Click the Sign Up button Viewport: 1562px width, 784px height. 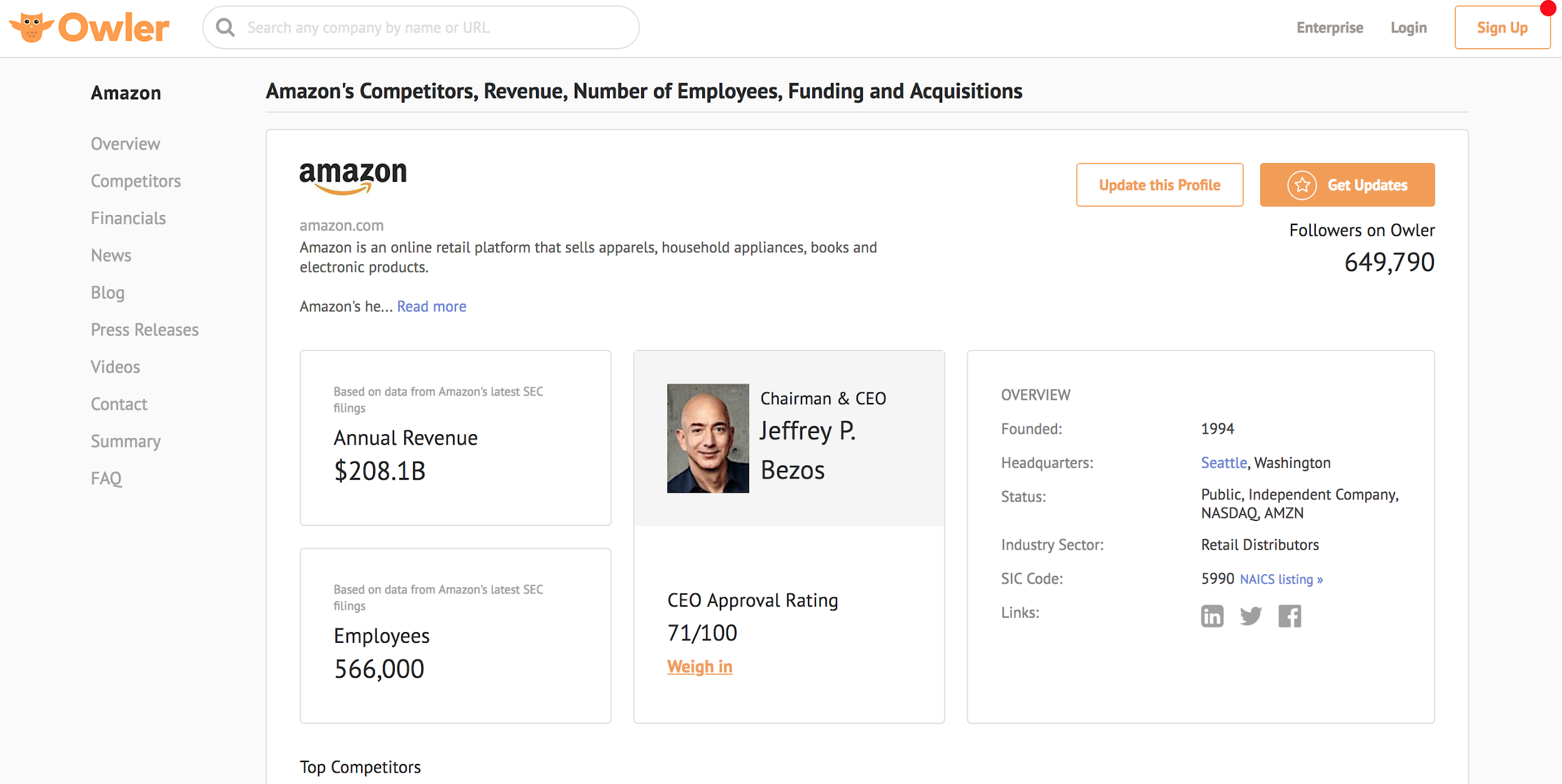click(x=1502, y=27)
